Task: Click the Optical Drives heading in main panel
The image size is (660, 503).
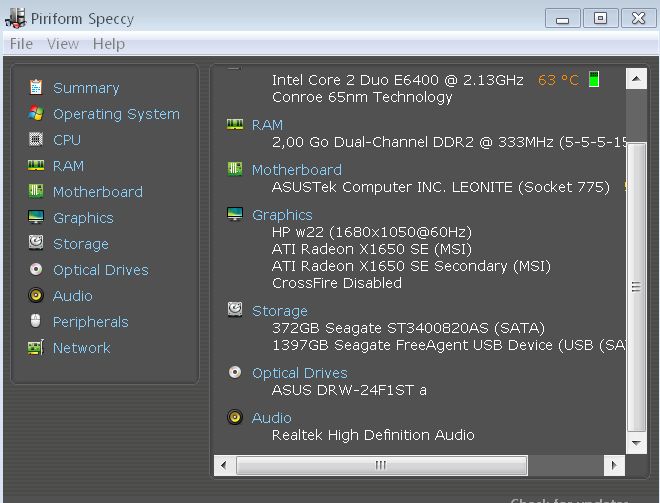Action: [299, 373]
